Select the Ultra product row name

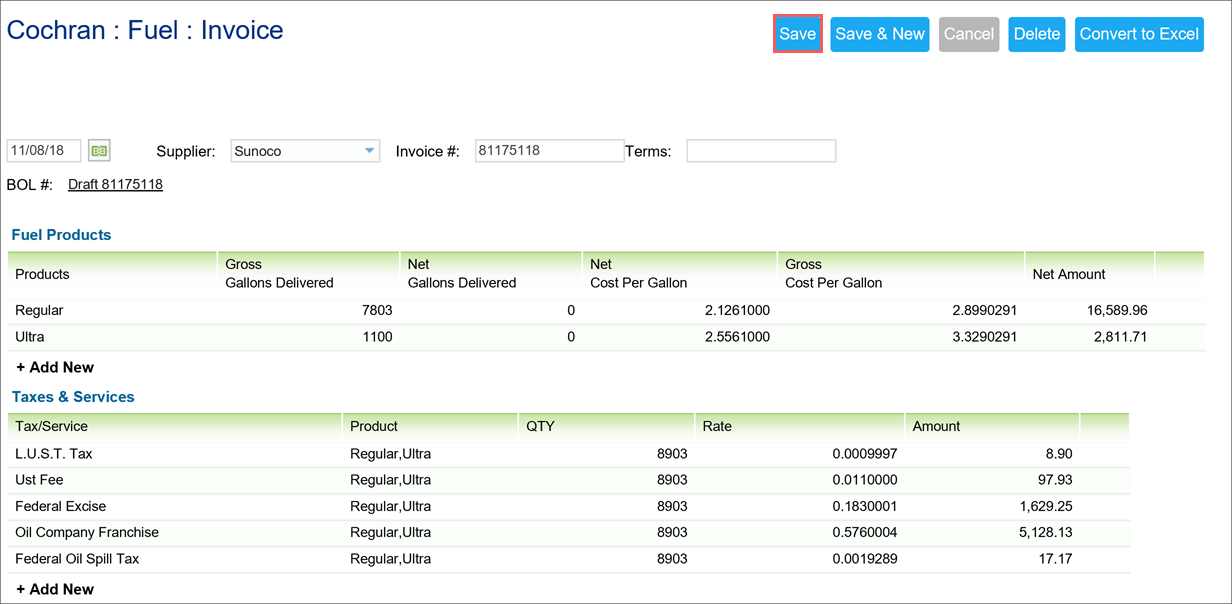[30, 337]
